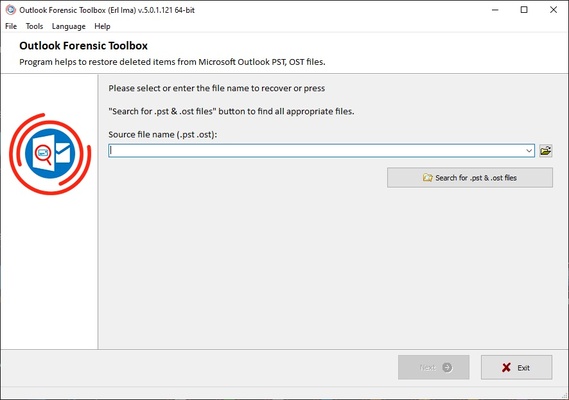Open the Help menu
This screenshot has width=569, height=400.
pyautogui.click(x=102, y=26)
